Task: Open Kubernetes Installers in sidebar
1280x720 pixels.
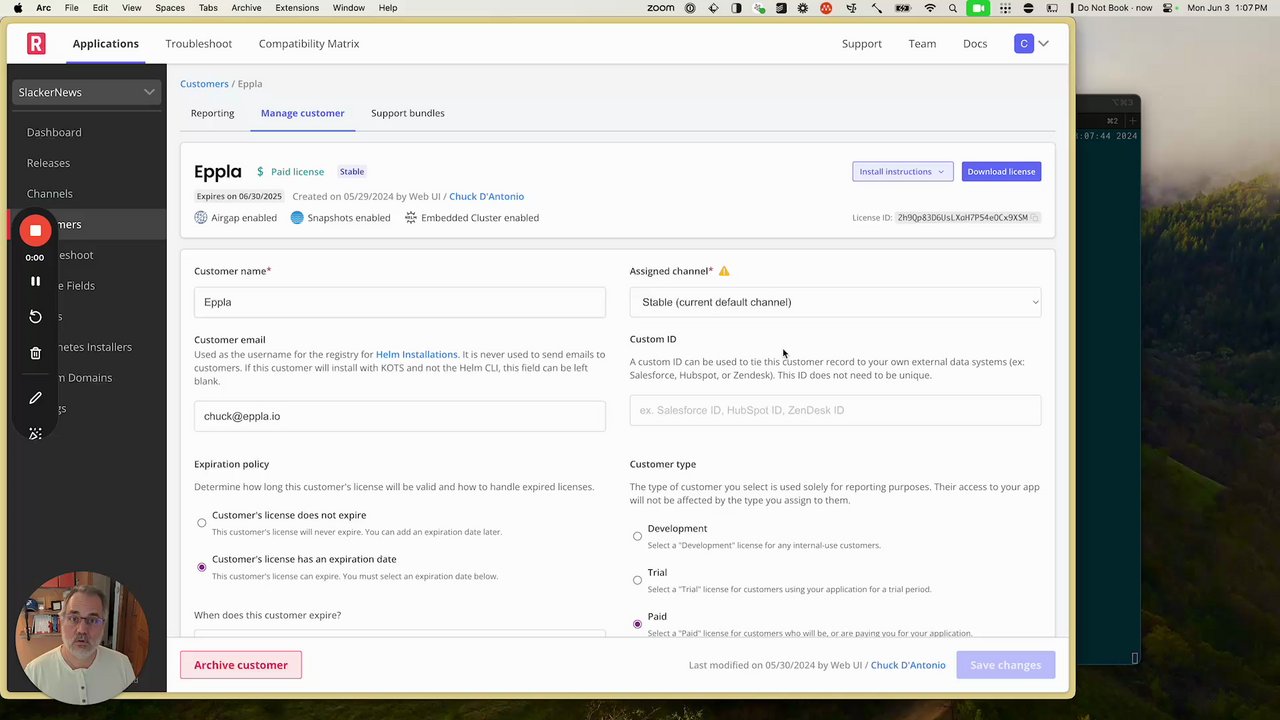Action: [x=94, y=347]
